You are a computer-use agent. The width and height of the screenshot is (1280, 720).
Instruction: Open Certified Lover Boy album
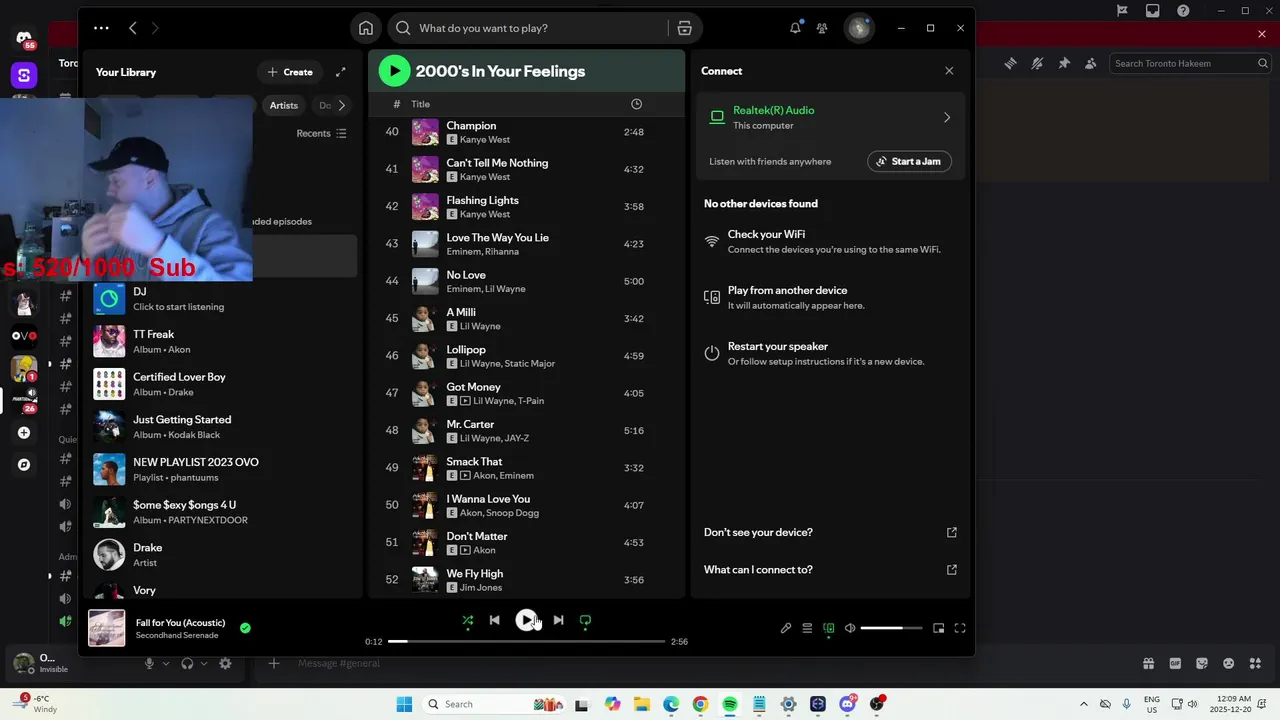[222, 384]
